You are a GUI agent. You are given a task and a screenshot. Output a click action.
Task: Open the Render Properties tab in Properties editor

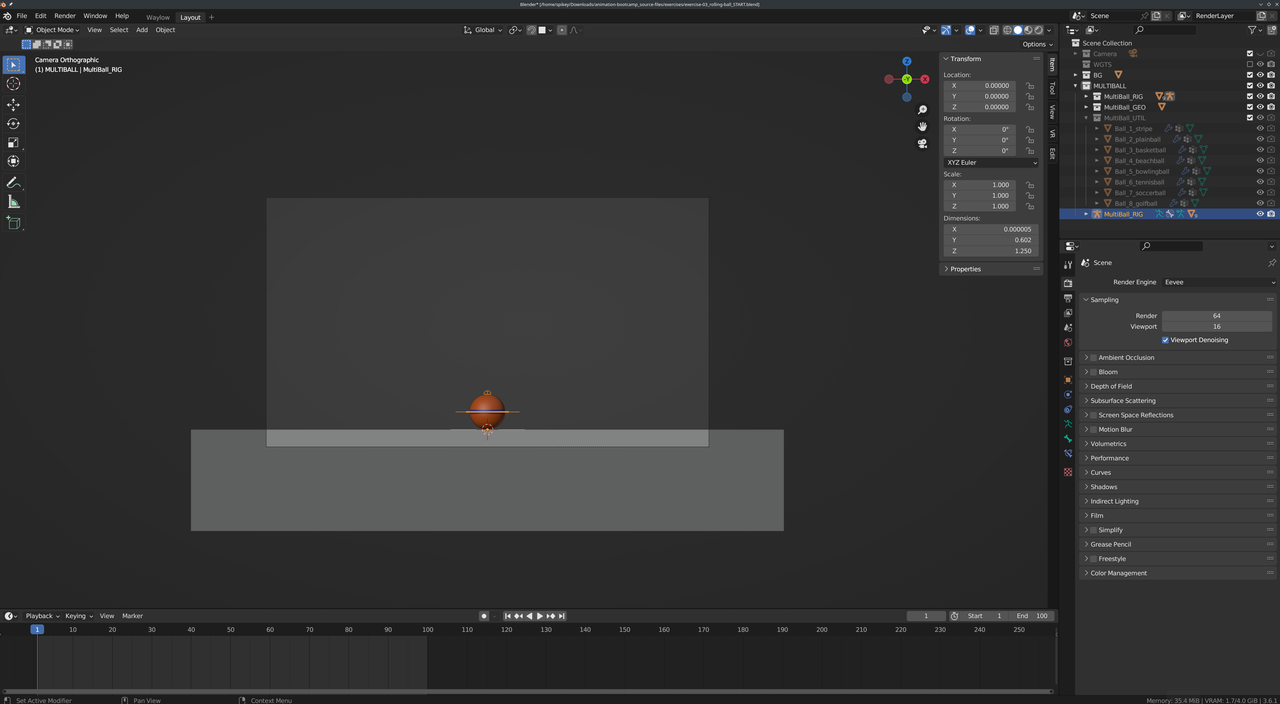1068,282
